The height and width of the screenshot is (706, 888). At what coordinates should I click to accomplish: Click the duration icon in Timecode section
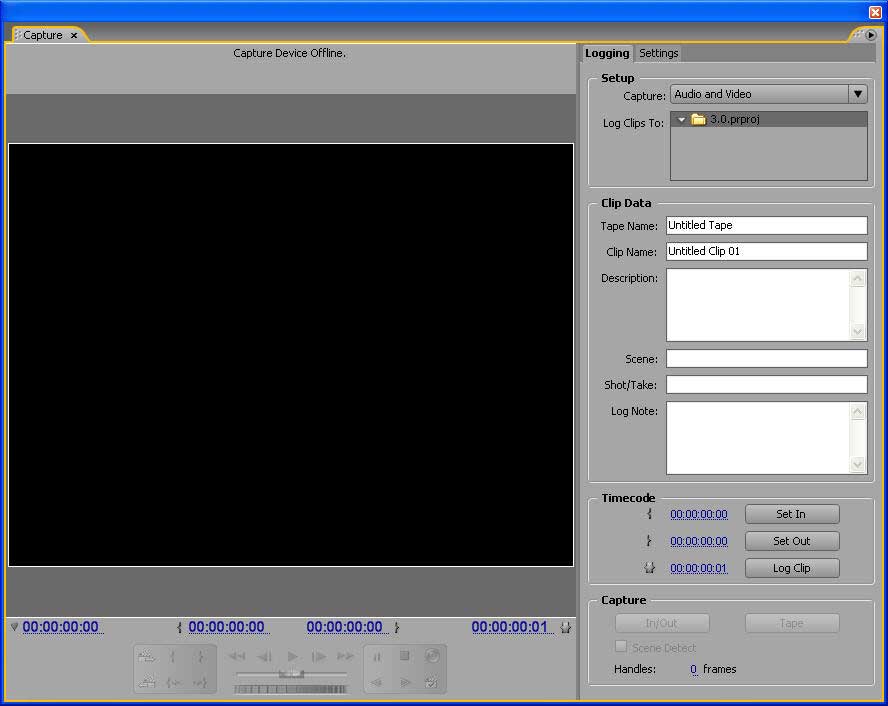tap(650, 567)
